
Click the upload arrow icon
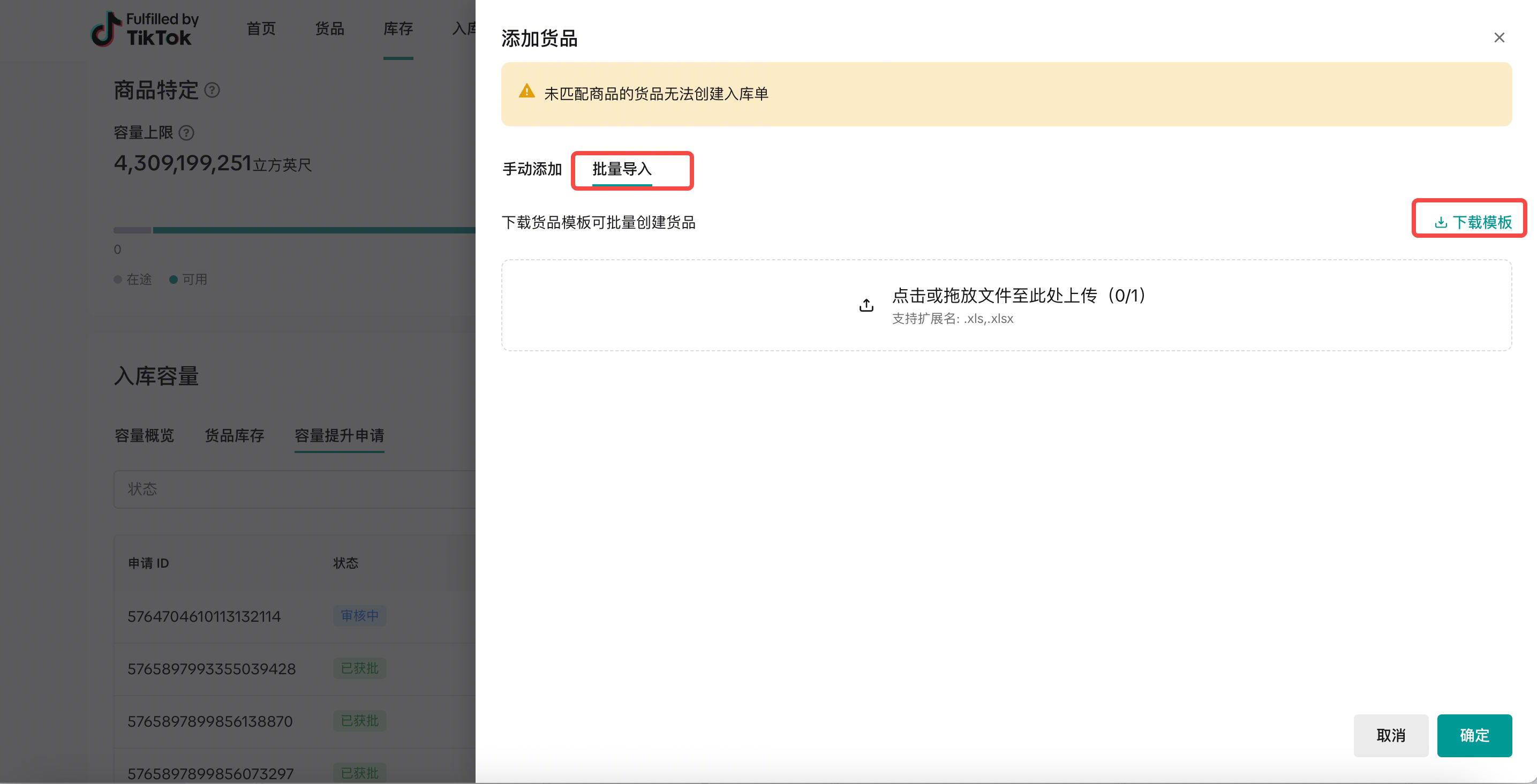pyautogui.click(x=867, y=305)
